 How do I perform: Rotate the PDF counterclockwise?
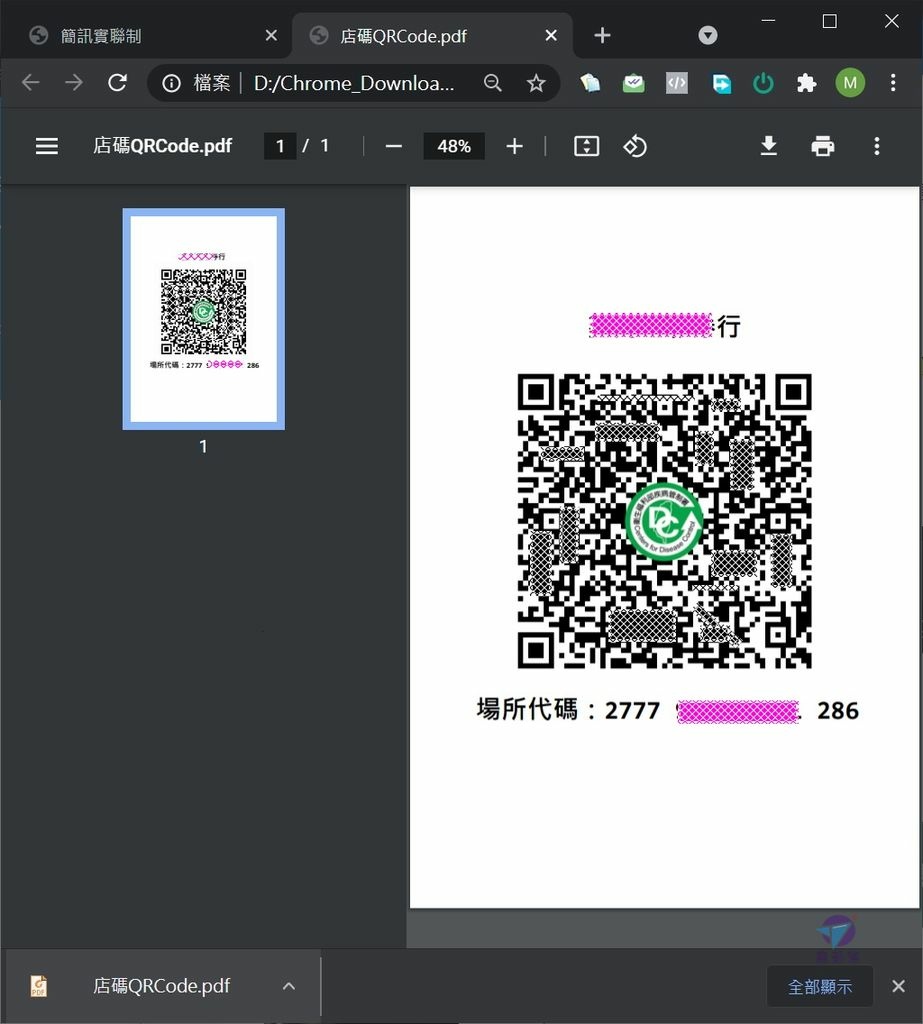point(635,146)
